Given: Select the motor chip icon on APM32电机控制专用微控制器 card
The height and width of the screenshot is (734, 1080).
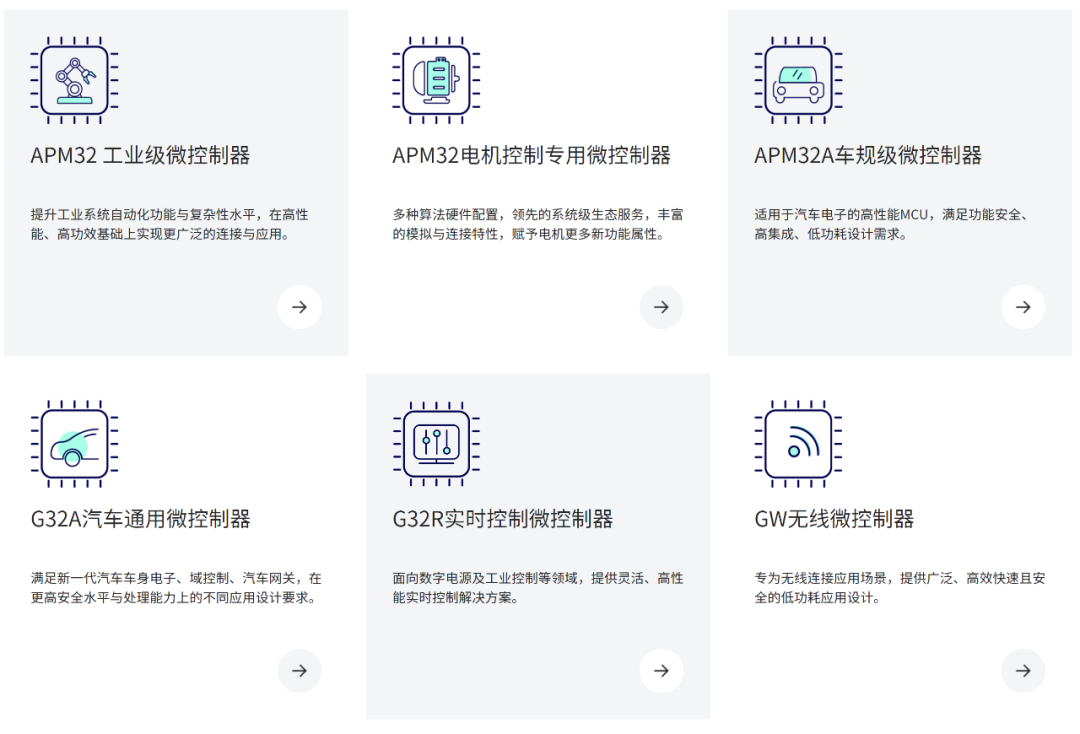Looking at the screenshot, I should [x=435, y=80].
